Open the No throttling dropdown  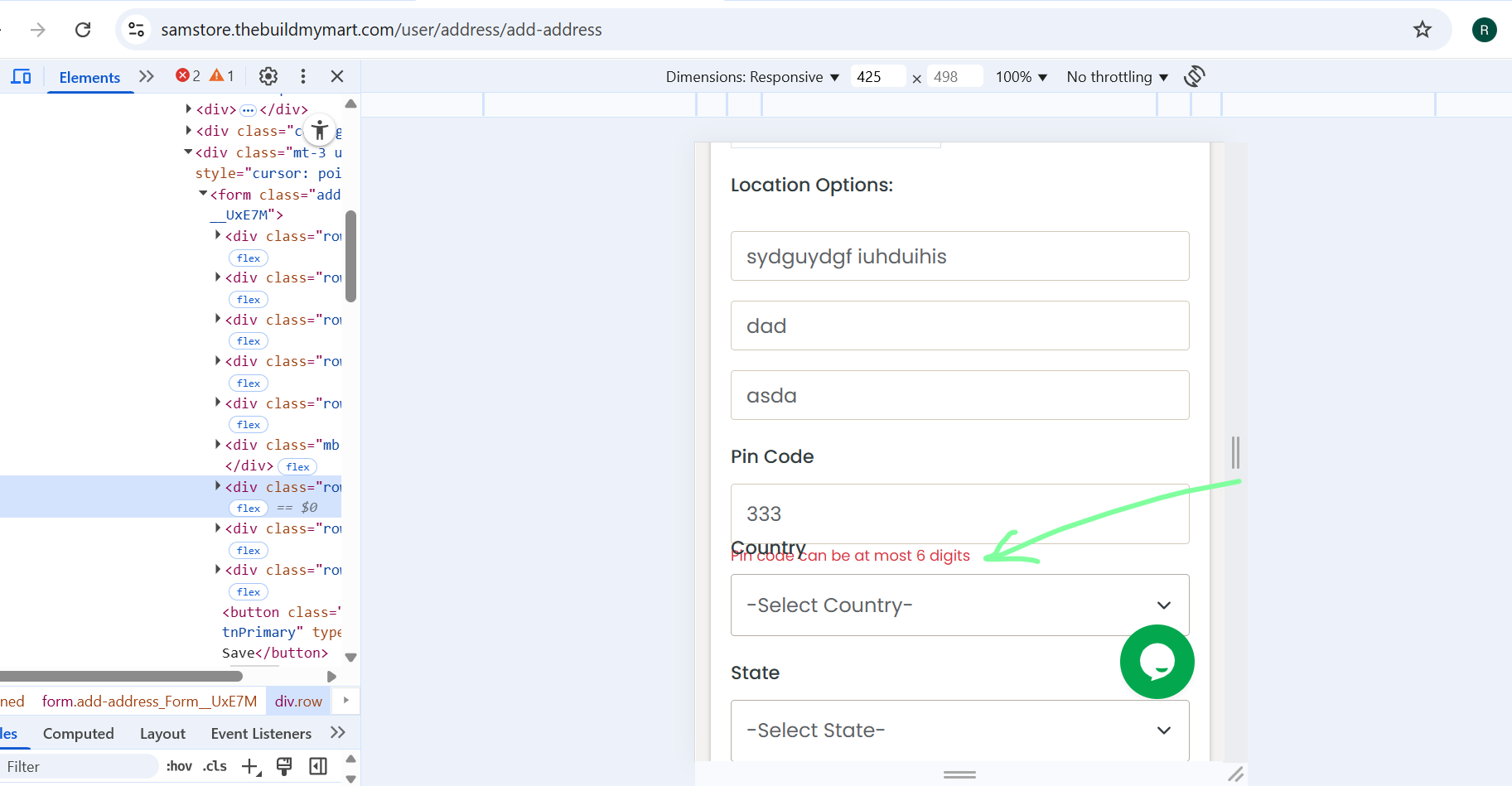click(1118, 77)
